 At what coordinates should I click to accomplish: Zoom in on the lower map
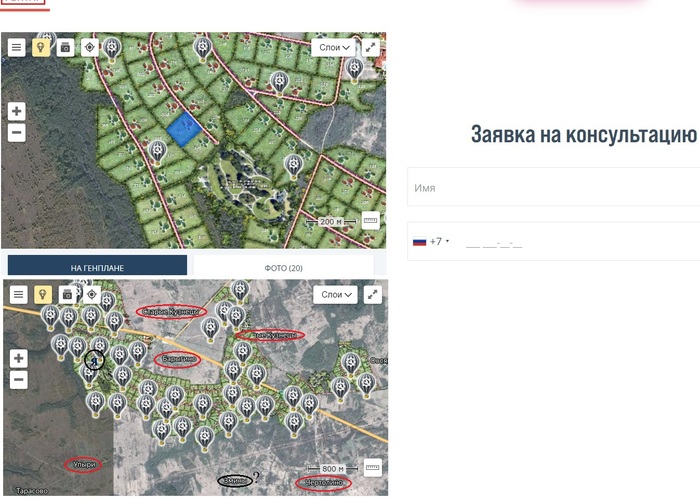(x=19, y=358)
